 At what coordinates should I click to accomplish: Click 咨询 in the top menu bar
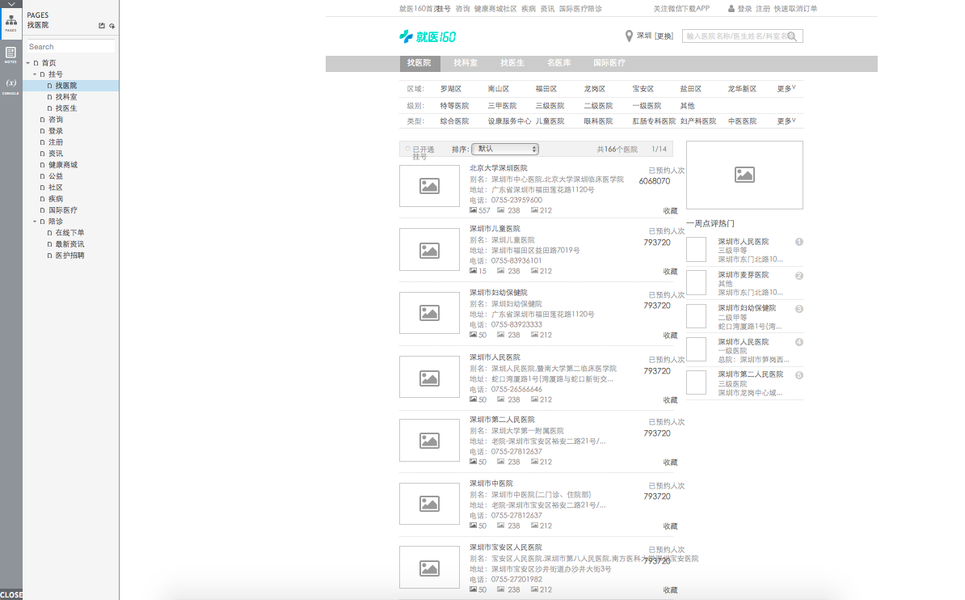click(463, 9)
